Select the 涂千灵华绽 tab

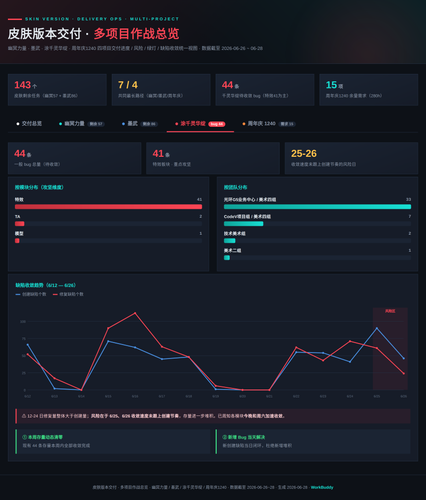[x=200, y=124]
